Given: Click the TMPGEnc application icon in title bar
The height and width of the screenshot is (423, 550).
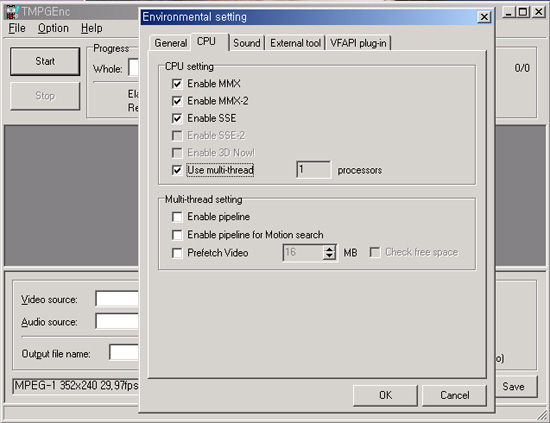Looking at the screenshot, I should pyautogui.click(x=12, y=12).
